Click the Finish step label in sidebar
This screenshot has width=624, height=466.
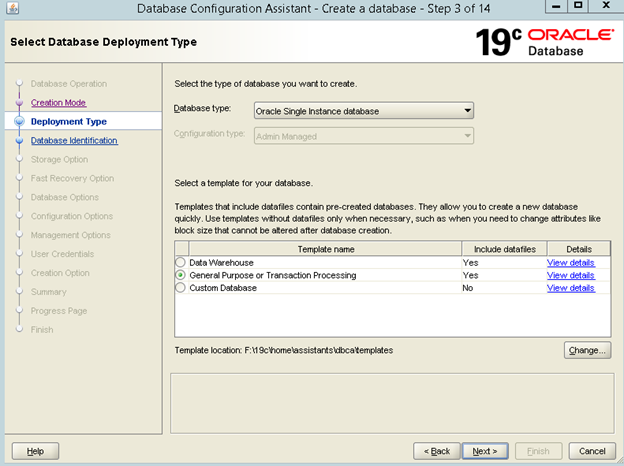pyautogui.click(x=42, y=330)
